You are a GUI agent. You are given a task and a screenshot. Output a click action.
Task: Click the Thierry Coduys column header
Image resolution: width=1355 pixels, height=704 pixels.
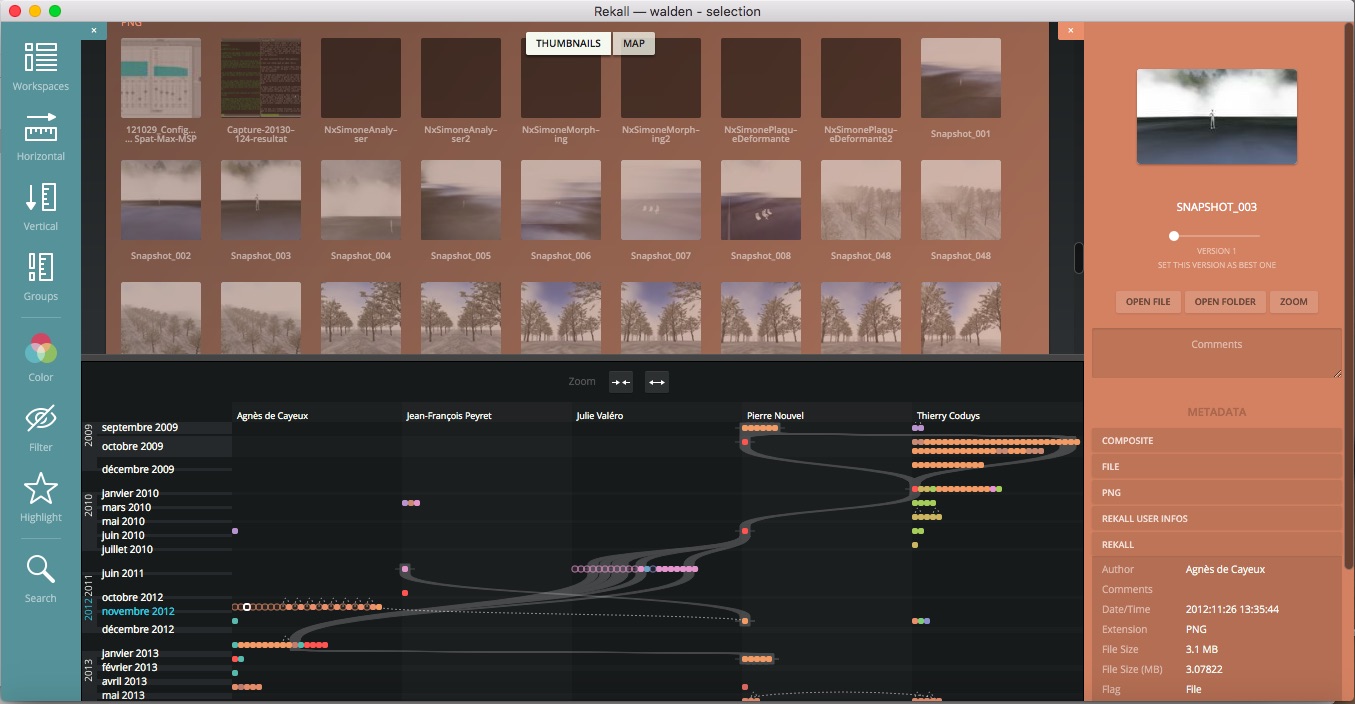tap(948, 415)
